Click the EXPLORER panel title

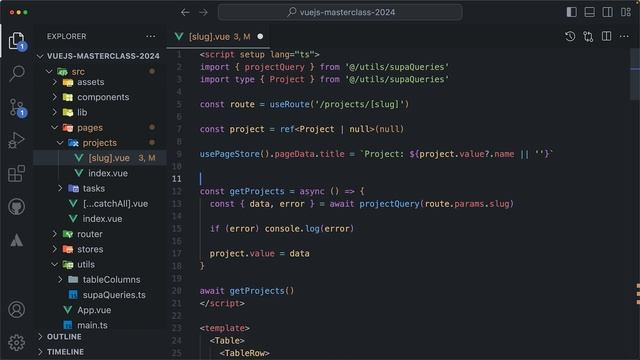coord(67,36)
